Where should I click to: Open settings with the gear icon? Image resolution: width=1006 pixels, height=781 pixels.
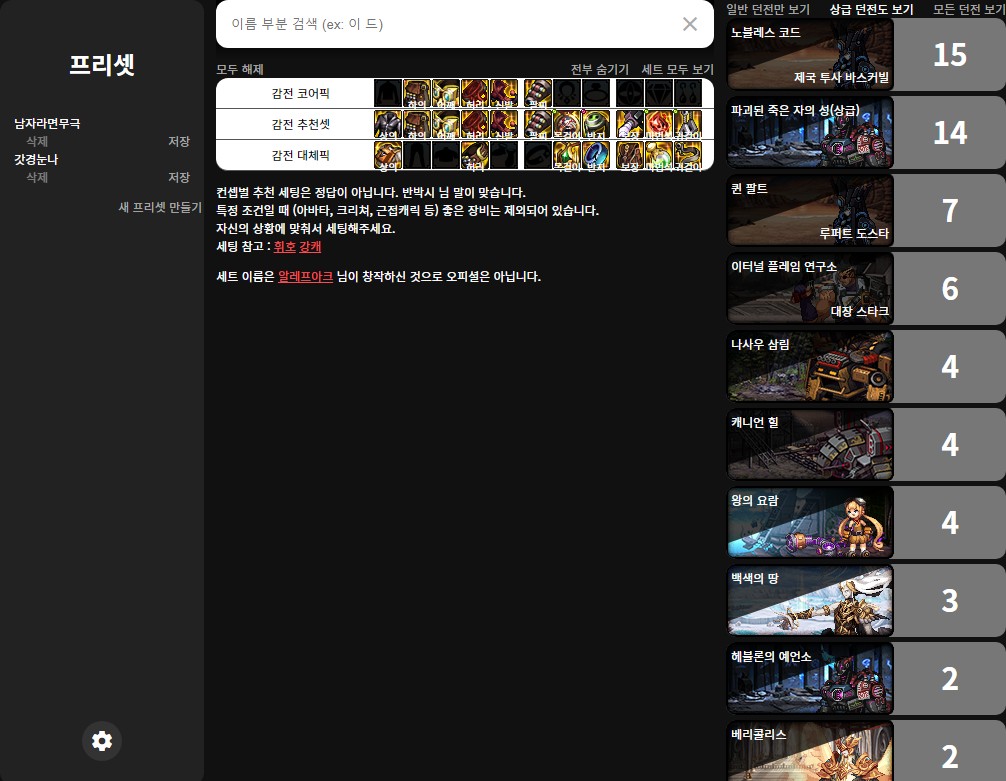102,741
